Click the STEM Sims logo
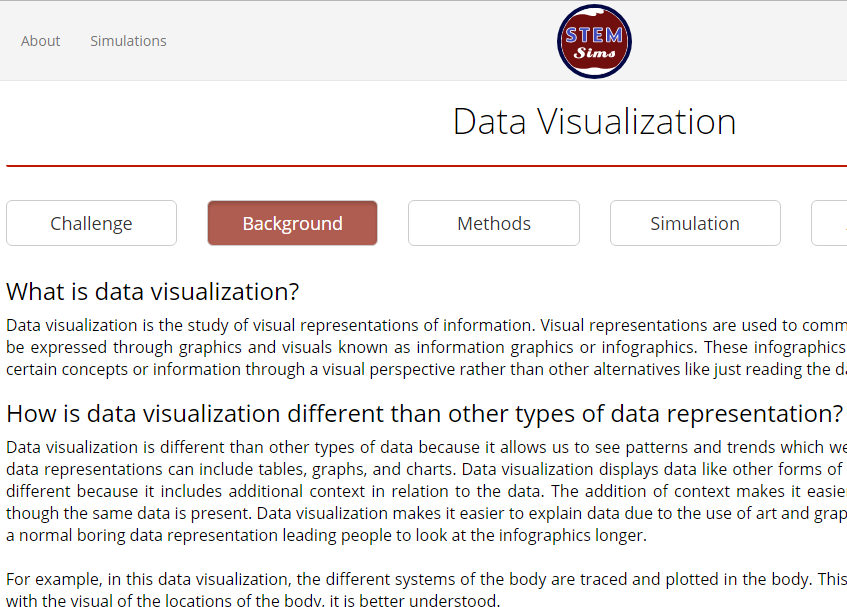Screen dimensions: 847x607 click(594, 42)
